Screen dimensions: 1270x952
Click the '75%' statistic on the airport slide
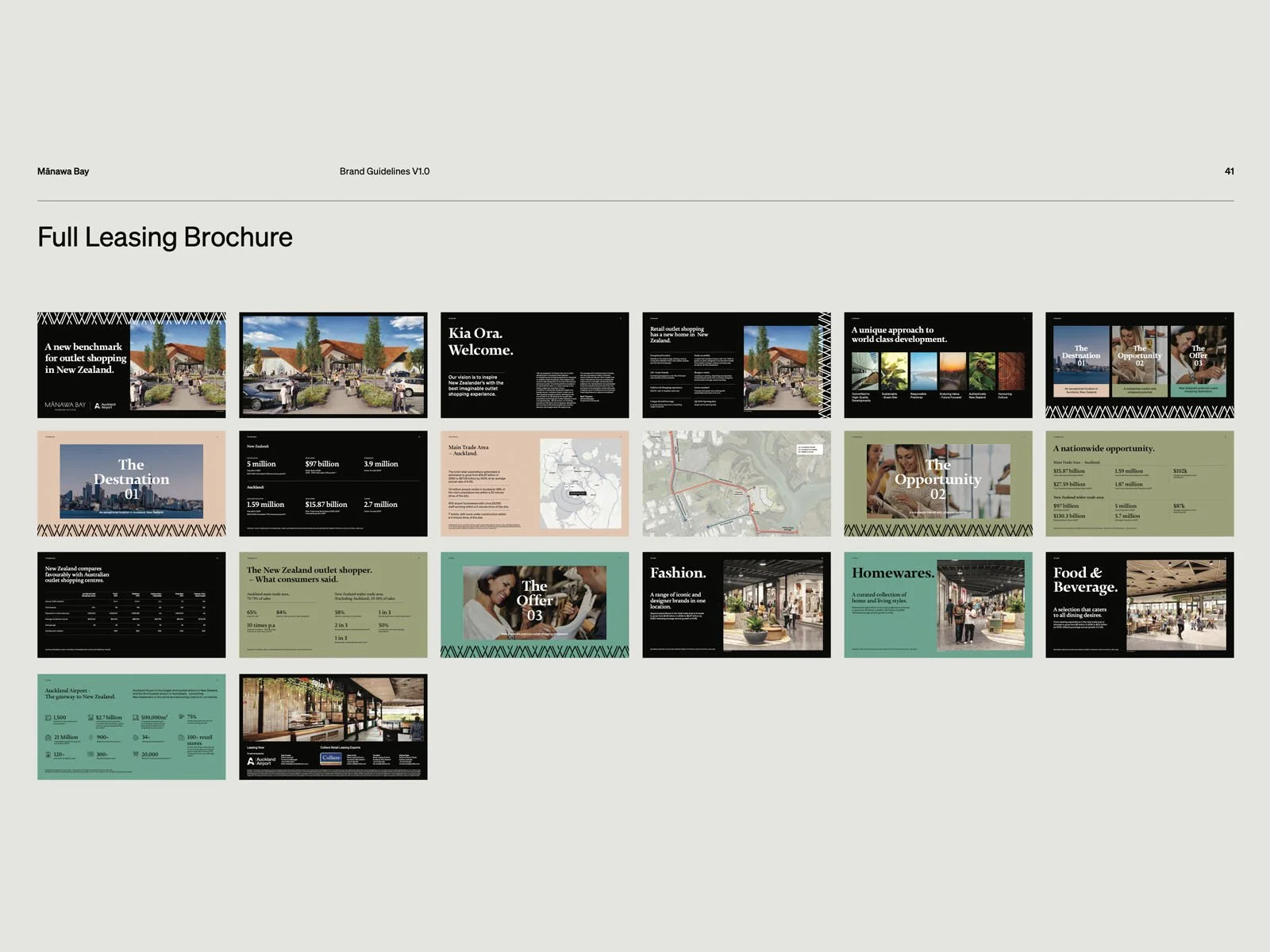[x=191, y=716]
